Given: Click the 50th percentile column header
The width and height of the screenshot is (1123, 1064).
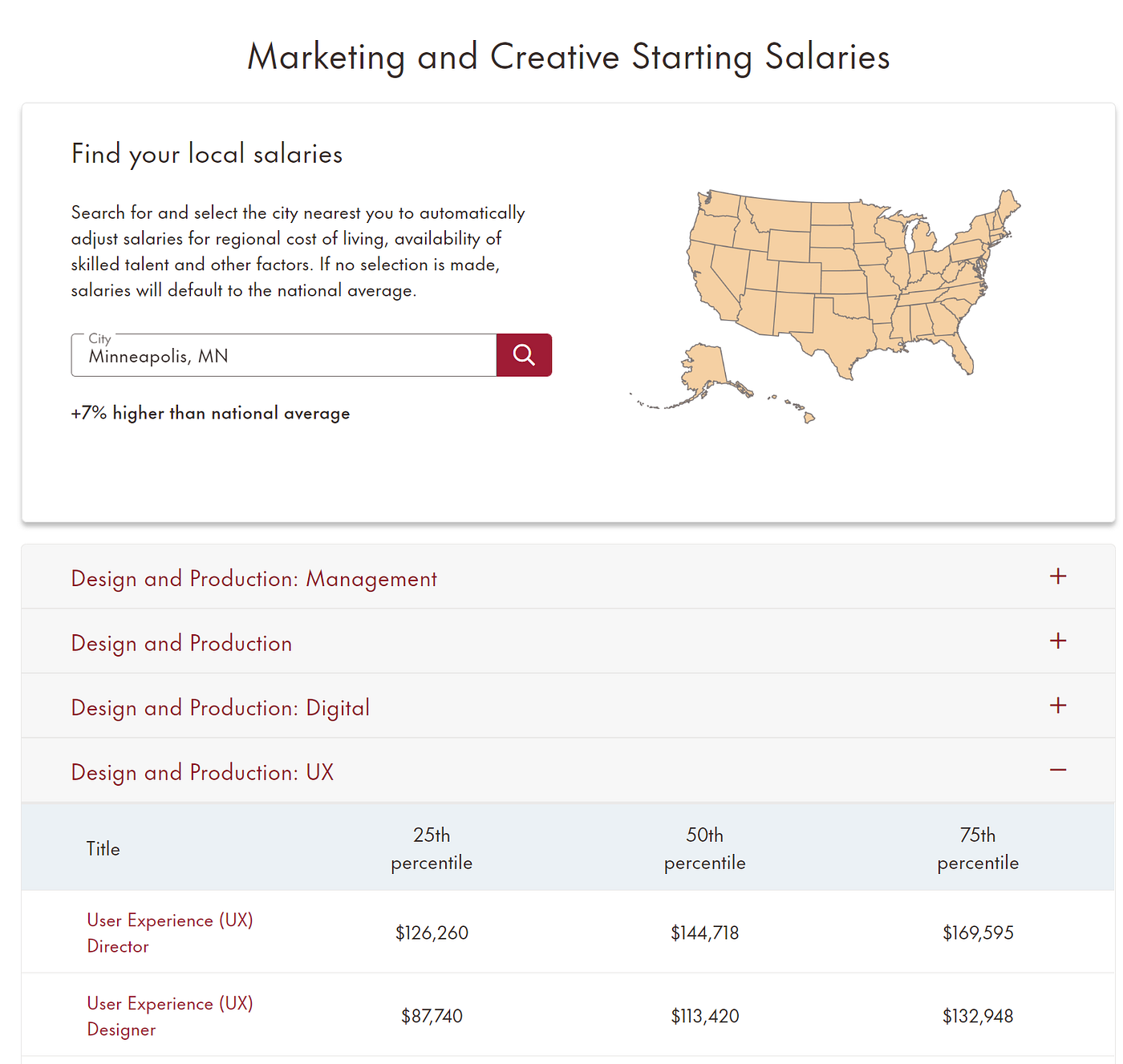Looking at the screenshot, I should [704, 848].
